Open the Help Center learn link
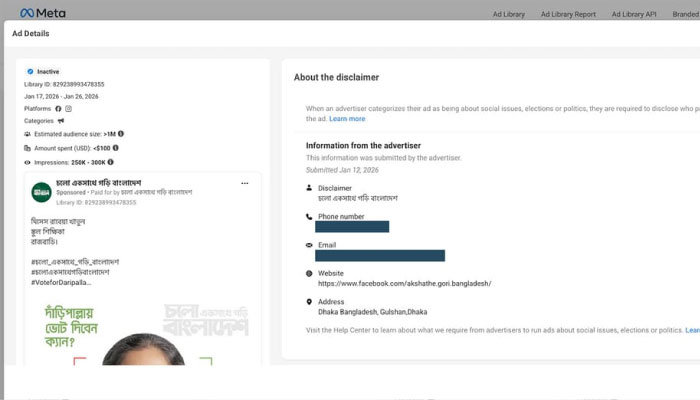Screen dimensions: 700x400 point(692,330)
